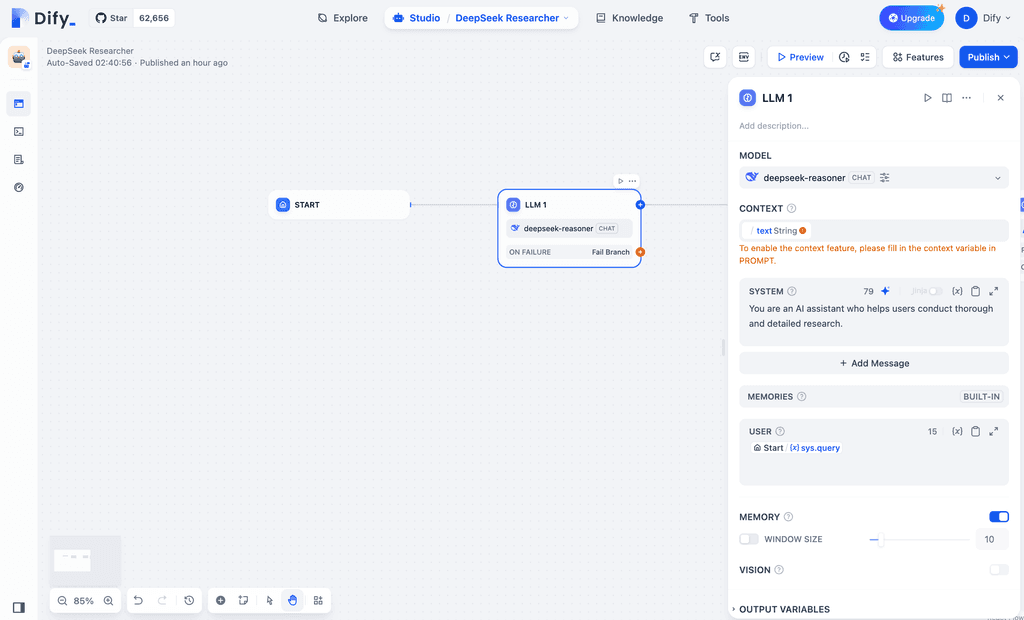Open the workflow organize/align tool
Viewport: 1024px width, 620px height.
[318, 600]
